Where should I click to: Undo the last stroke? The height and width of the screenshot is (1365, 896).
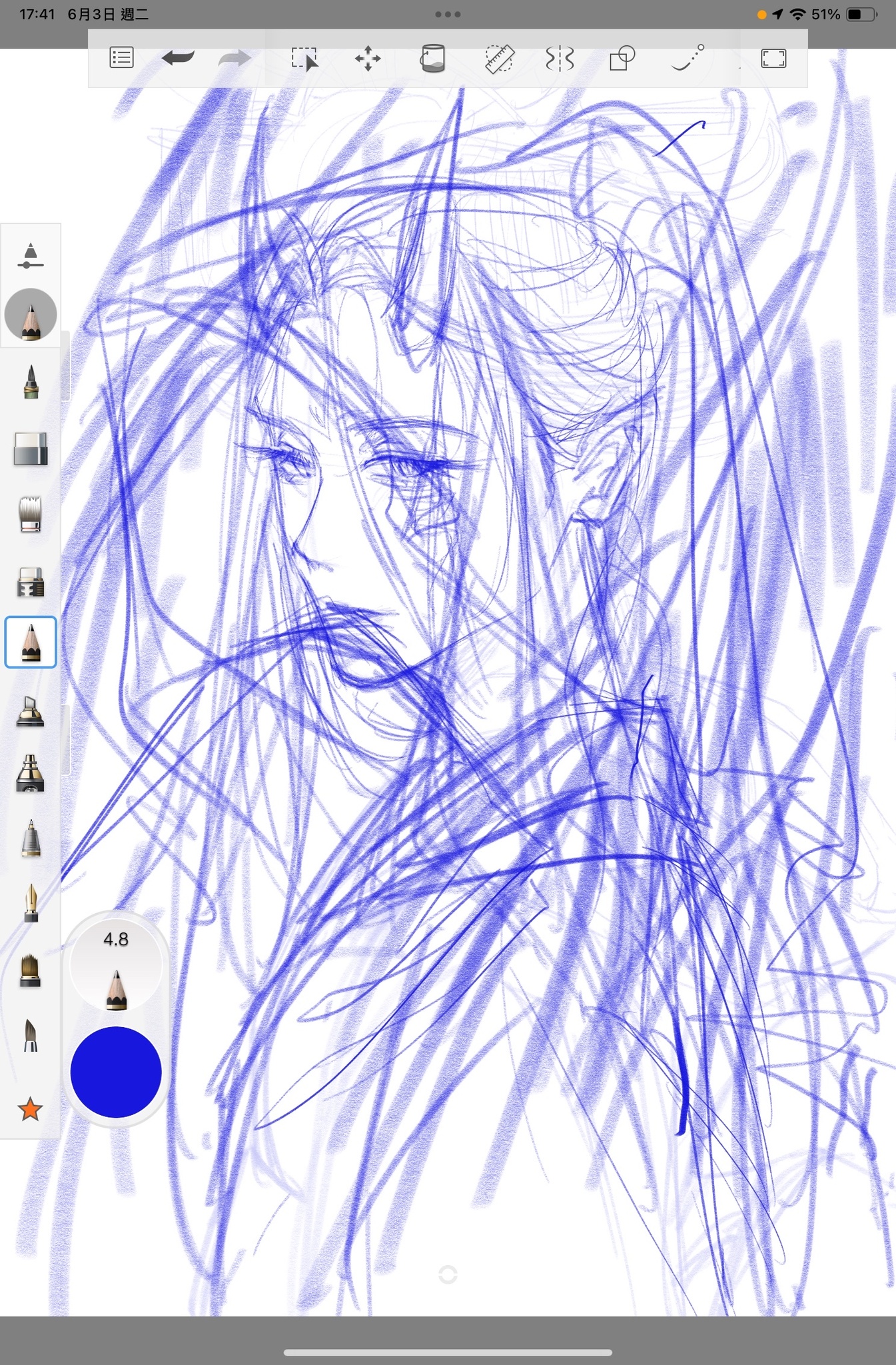point(178,59)
